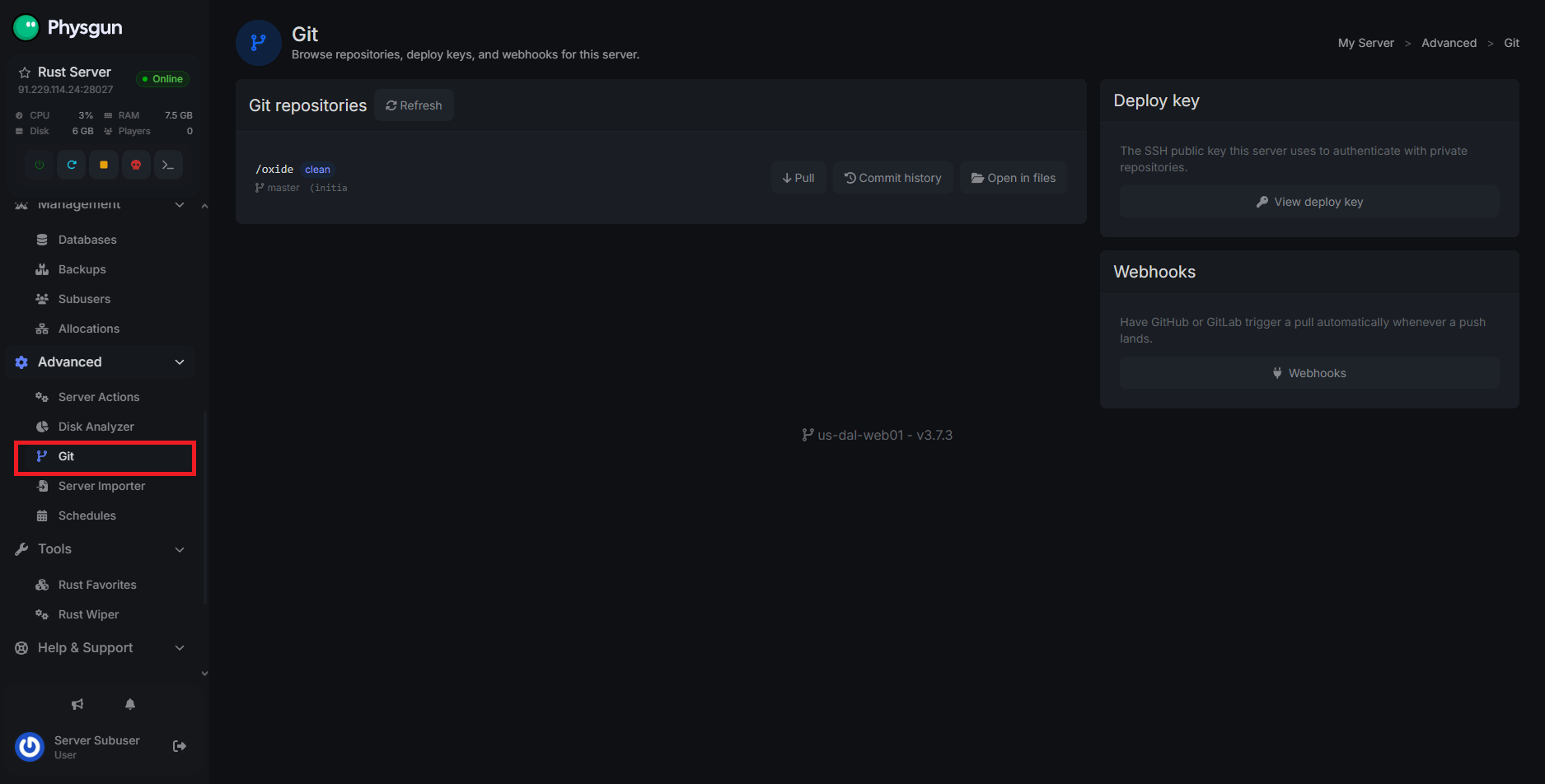Click the Players 0 stat
Screen dimensions: 1545x784
click(148, 131)
